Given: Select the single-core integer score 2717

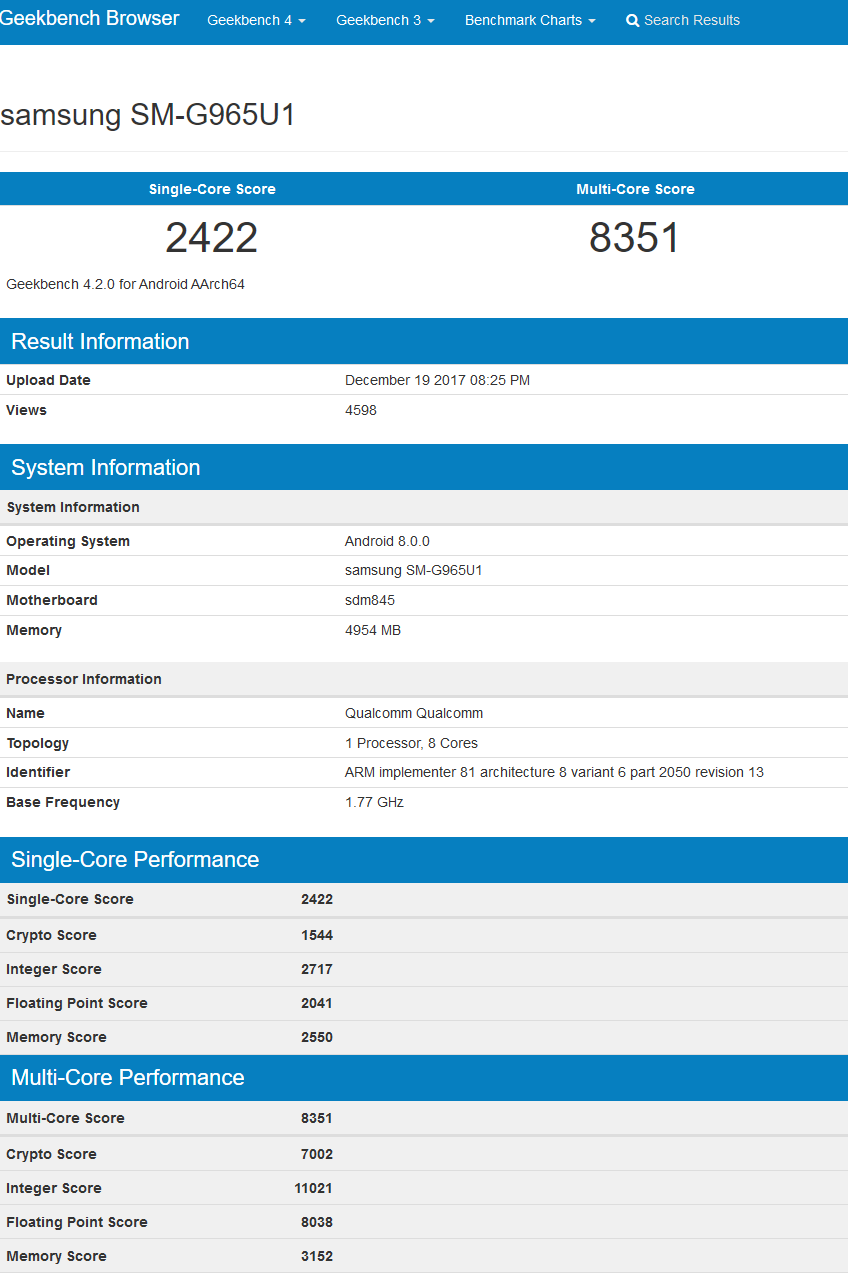Looking at the screenshot, I should coord(317,969).
